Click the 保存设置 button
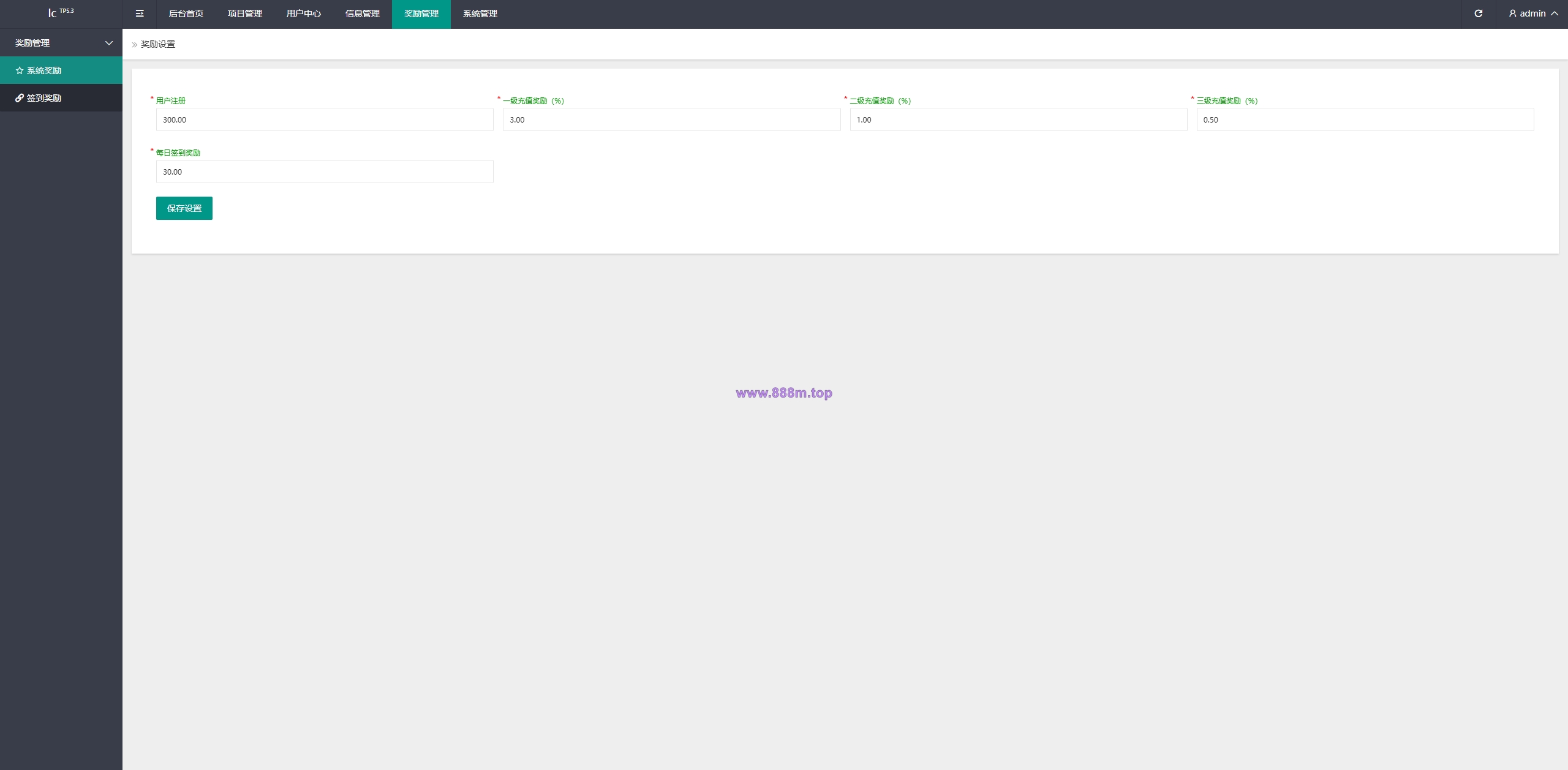This screenshot has height=770, width=1568. tap(184, 208)
